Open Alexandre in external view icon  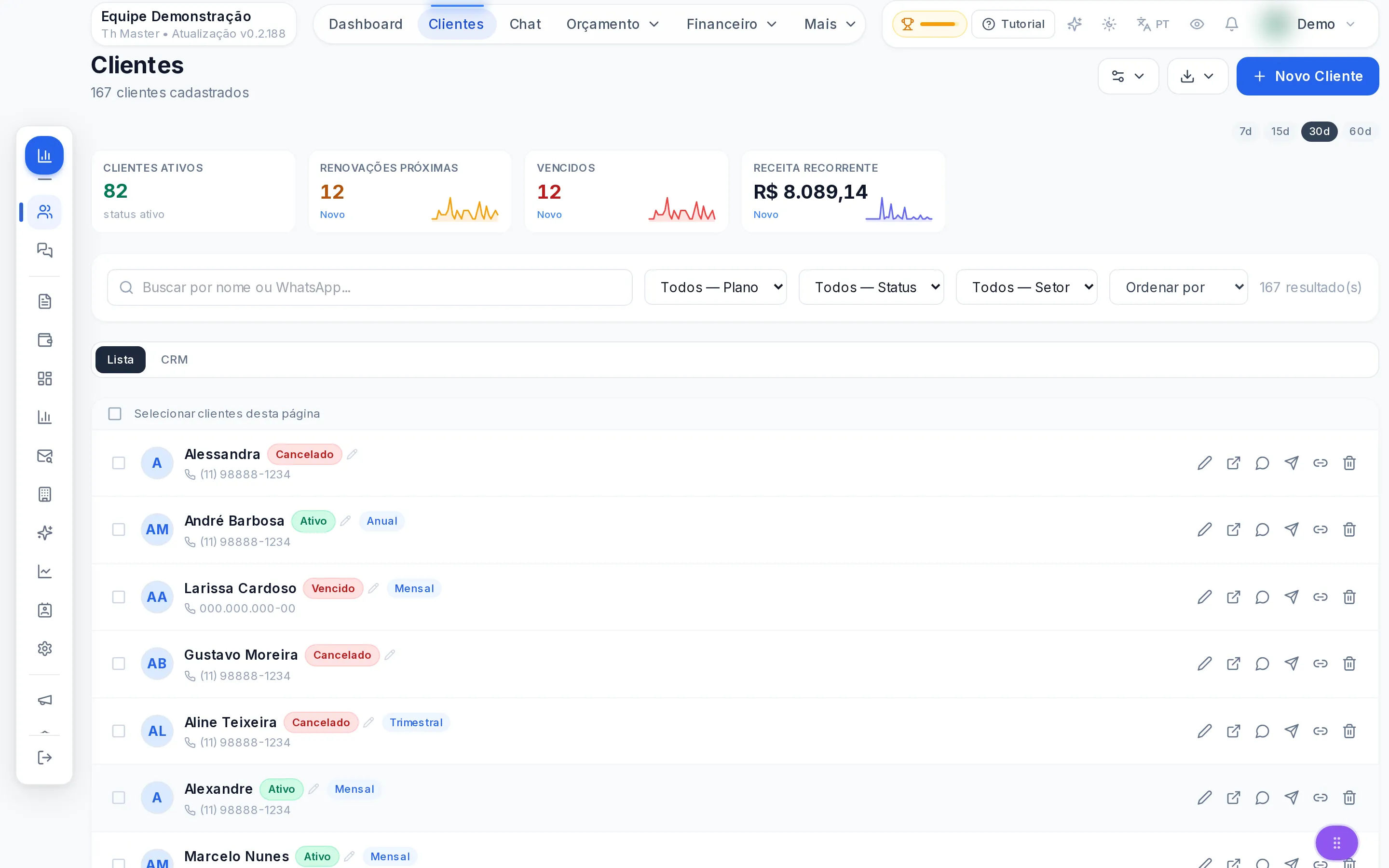[1233, 798]
